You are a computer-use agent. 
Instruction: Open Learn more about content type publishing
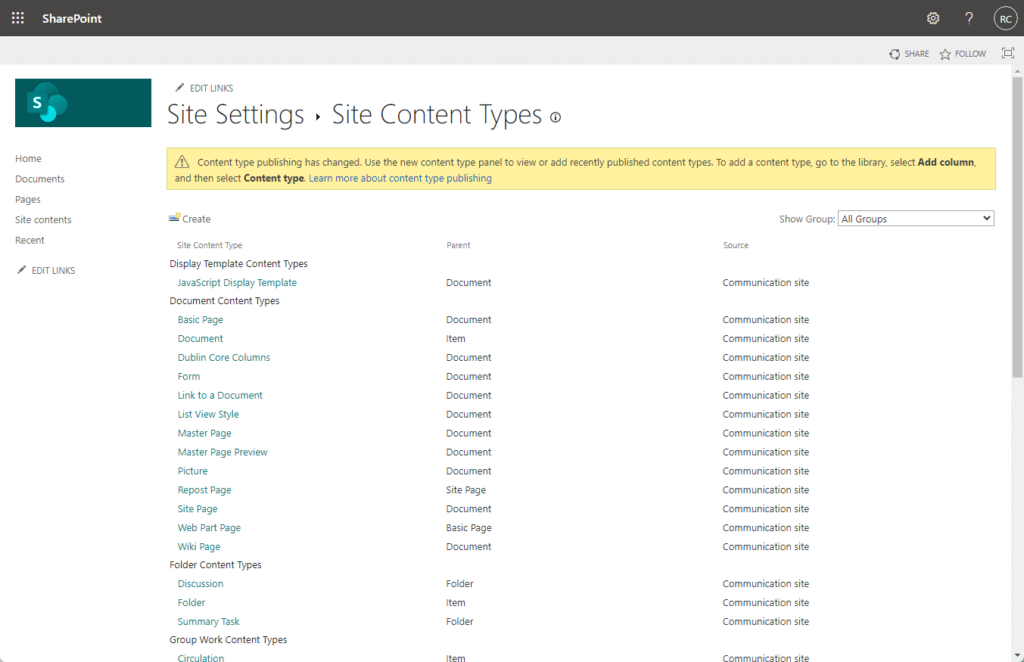400,178
